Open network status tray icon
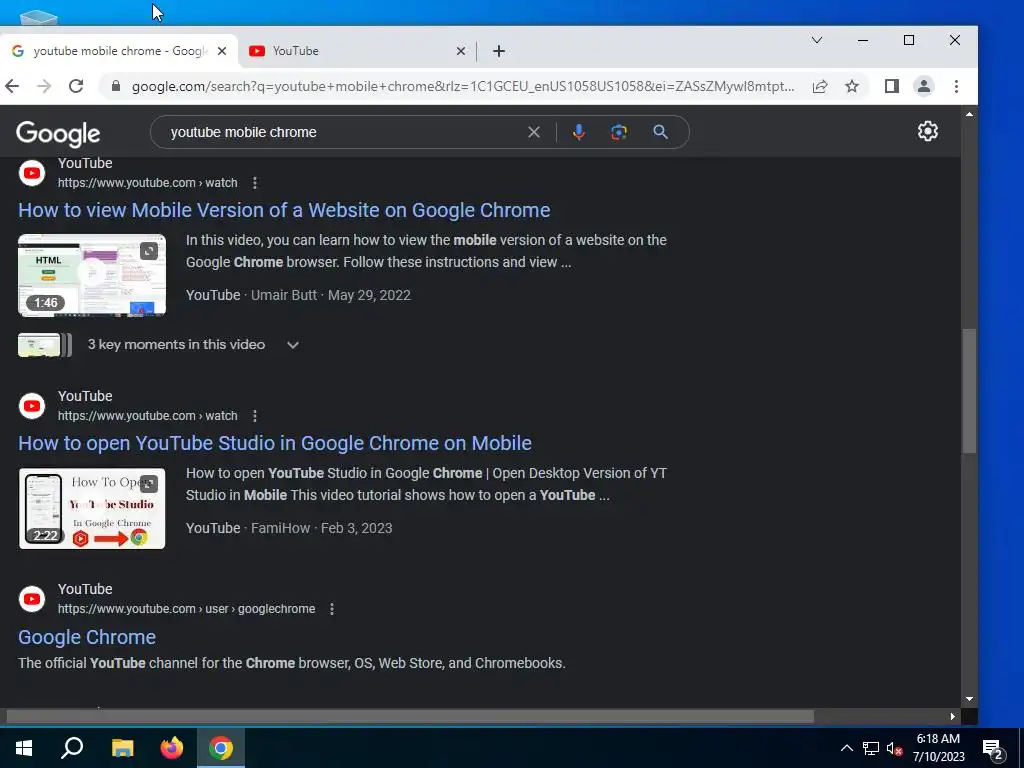The width and height of the screenshot is (1024, 768). [871, 748]
